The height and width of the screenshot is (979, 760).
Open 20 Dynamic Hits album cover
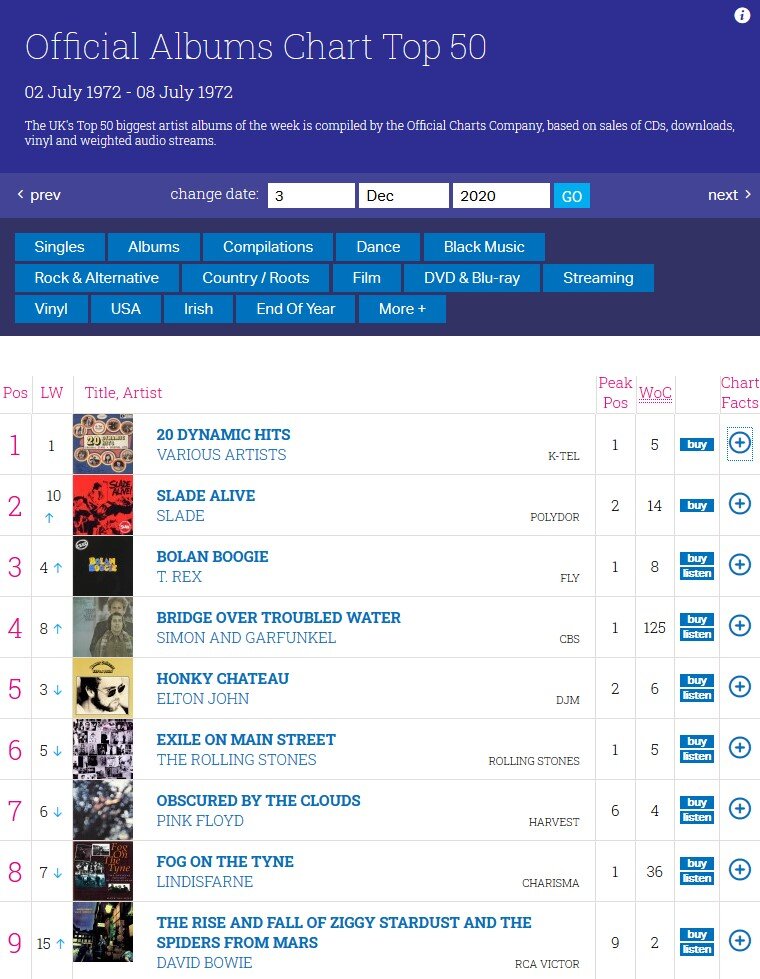(x=103, y=444)
